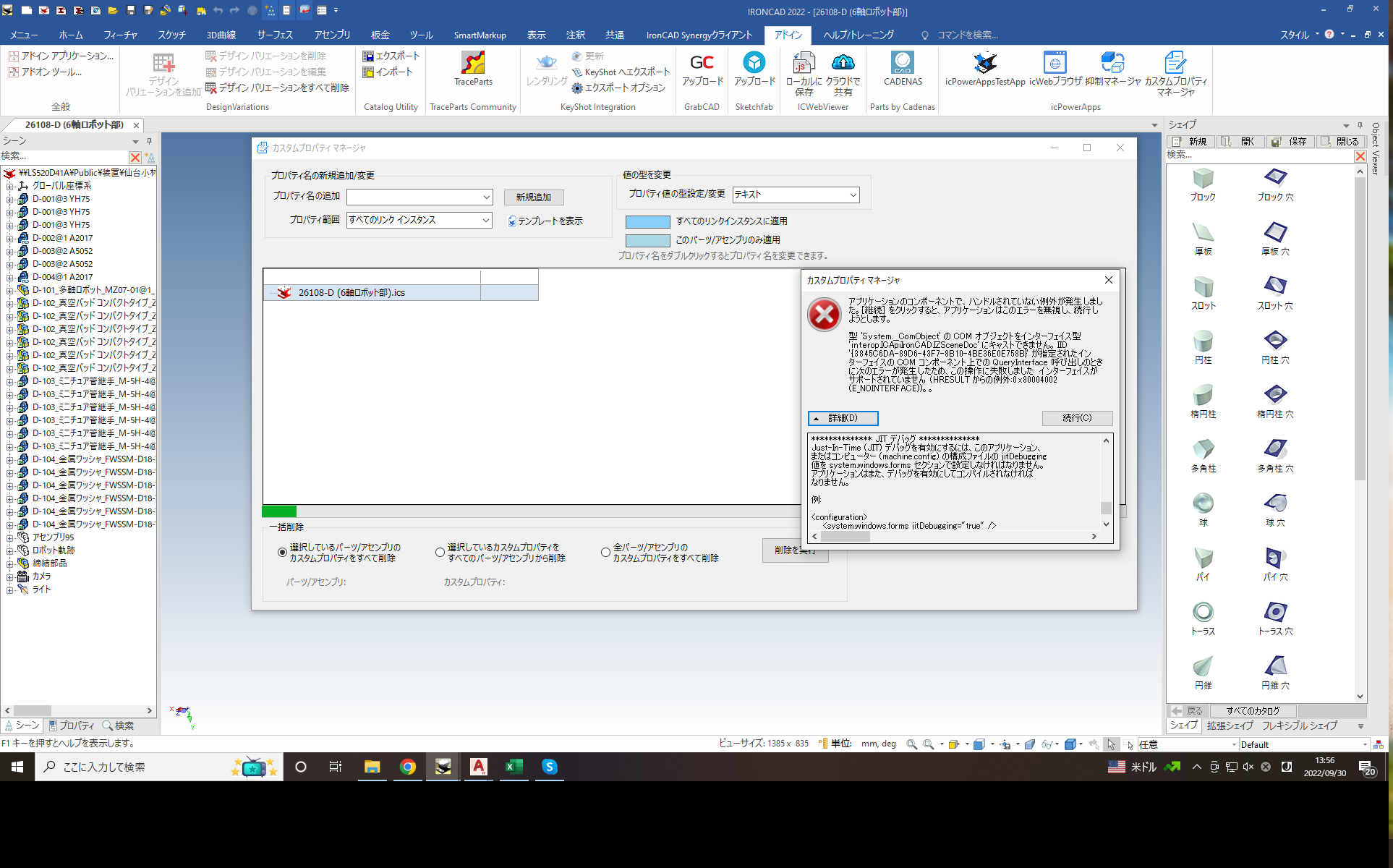The height and width of the screenshot is (868, 1393).
Task: Click the すべてのリンクインスタンスに適用 color swatch
Action: pyautogui.click(x=647, y=221)
